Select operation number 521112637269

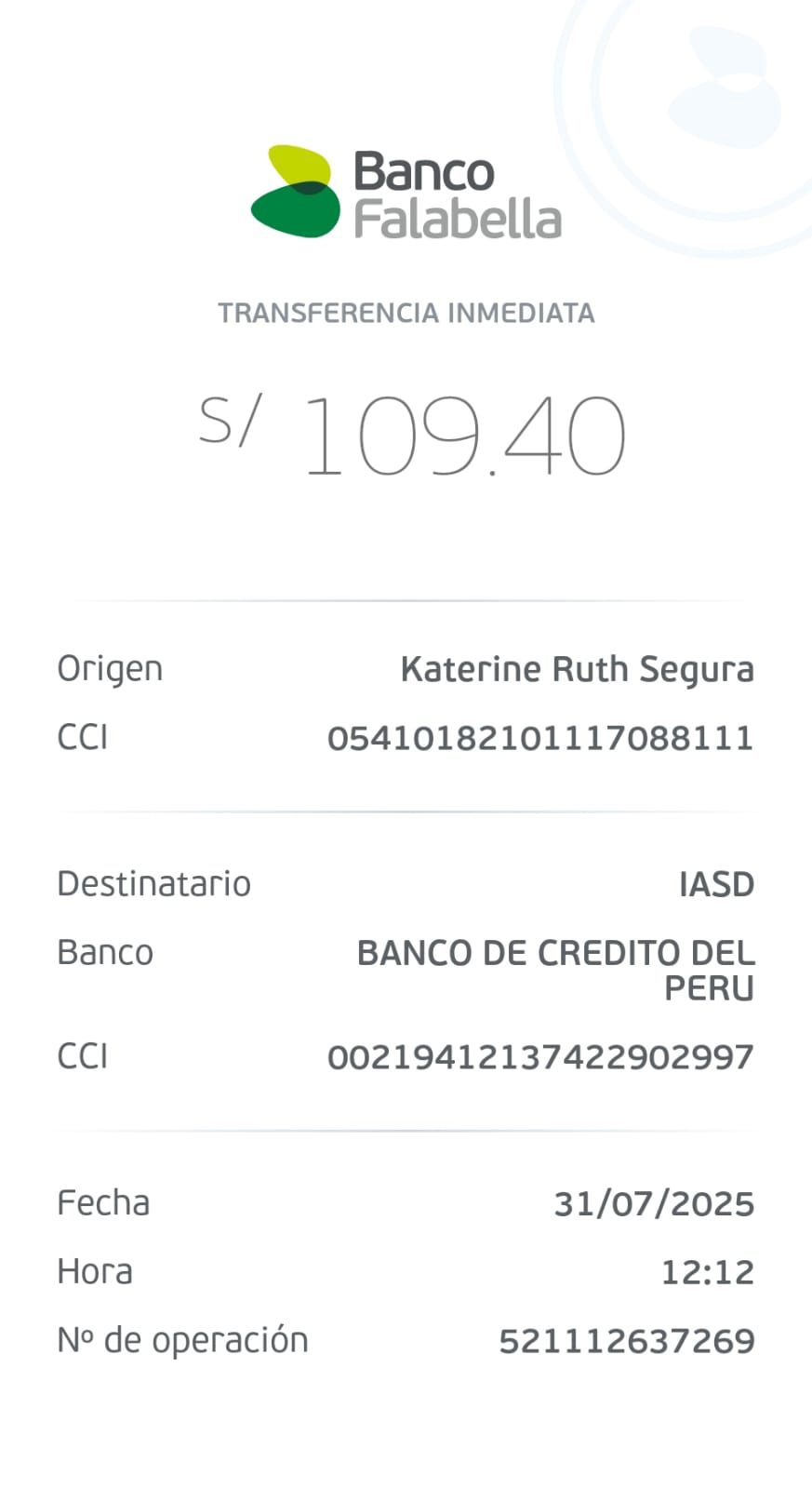pos(626,1341)
